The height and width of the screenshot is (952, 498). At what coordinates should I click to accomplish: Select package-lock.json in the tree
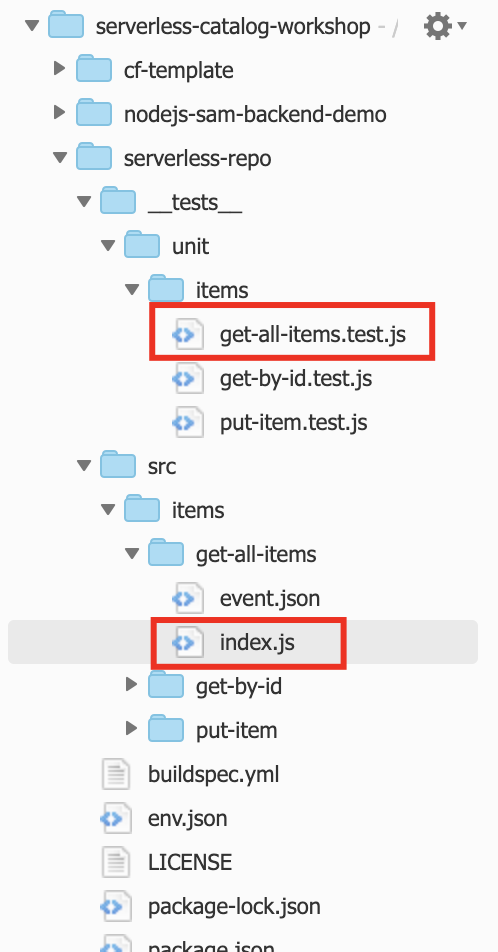(x=234, y=906)
